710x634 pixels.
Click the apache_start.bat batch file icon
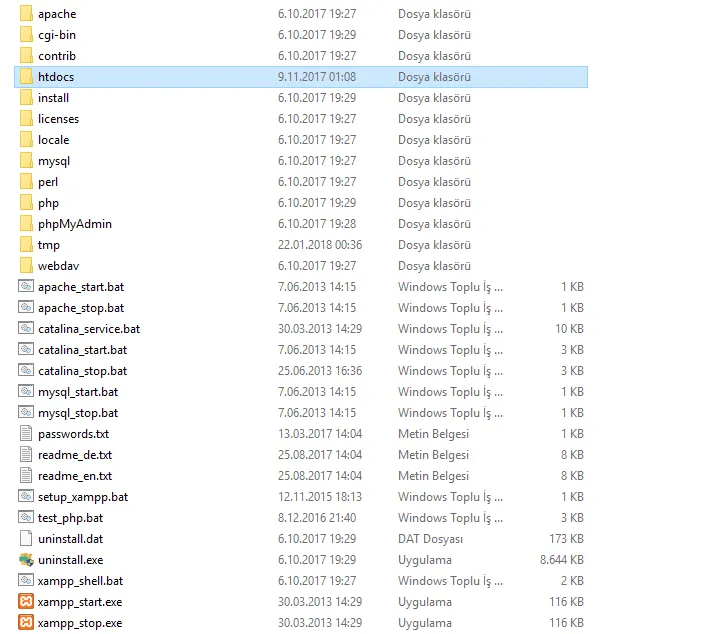tap(26, 286)
